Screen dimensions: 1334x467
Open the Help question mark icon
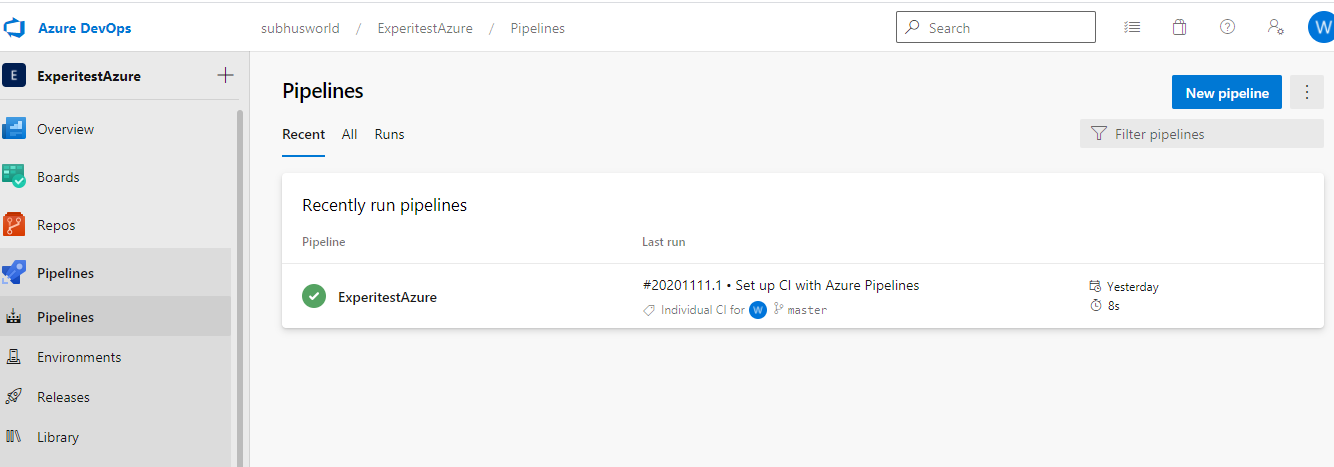(1228, 28)
